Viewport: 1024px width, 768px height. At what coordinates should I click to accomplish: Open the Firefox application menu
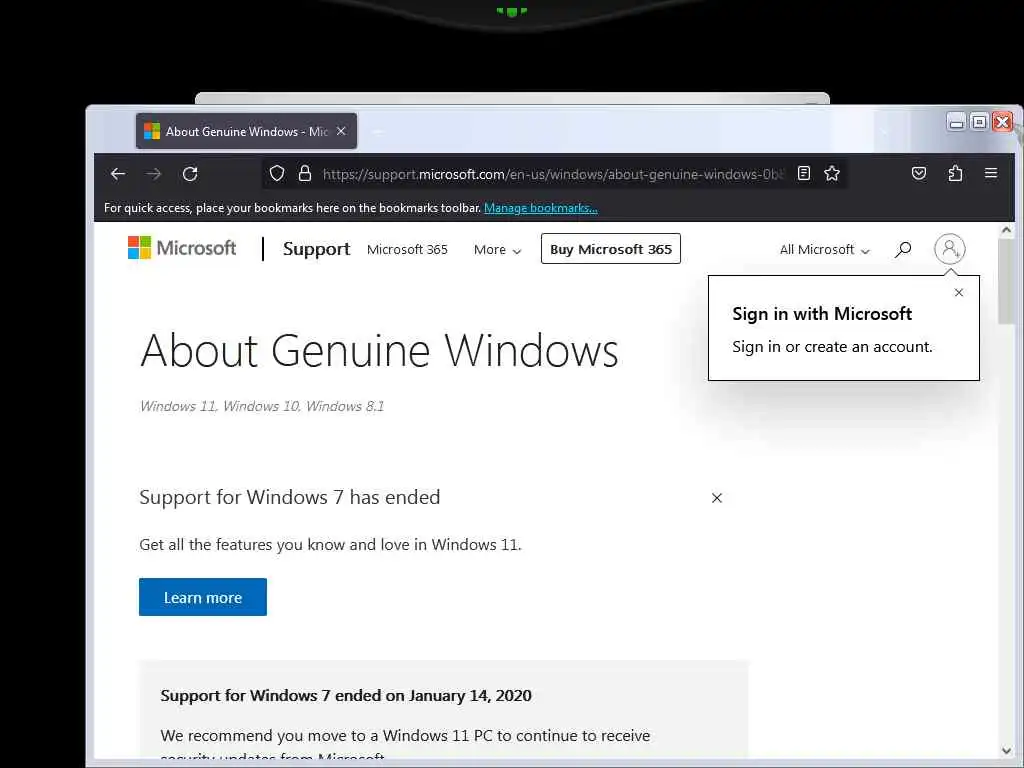click(991, 173)
